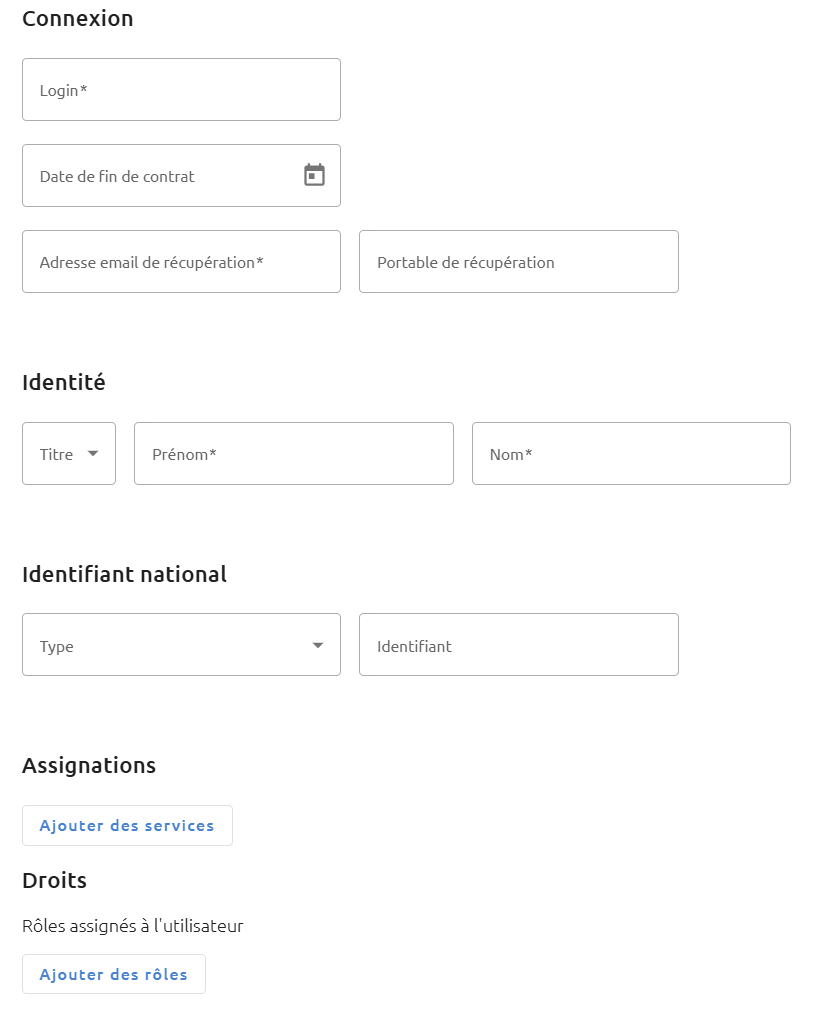830x1018 pixels.
Task: Focus the Prénom text field
Action: 294,454
